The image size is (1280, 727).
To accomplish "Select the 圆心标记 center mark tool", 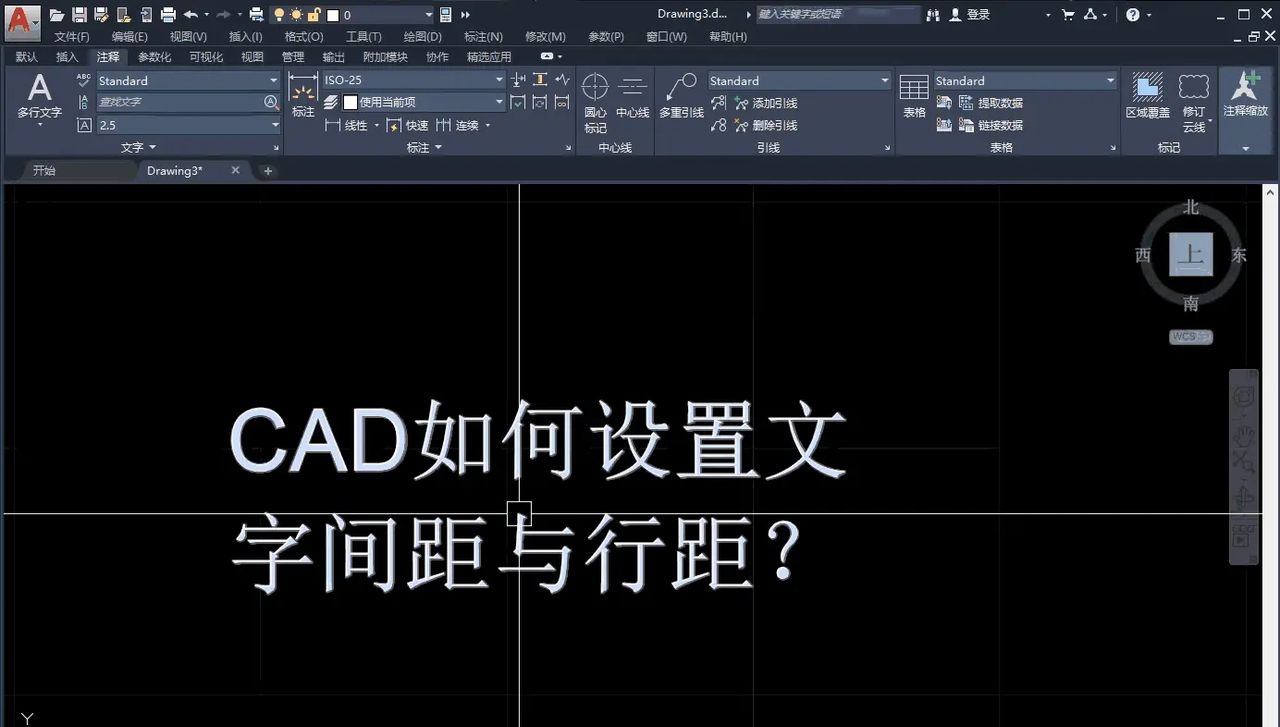I will [x=594, y=97].
